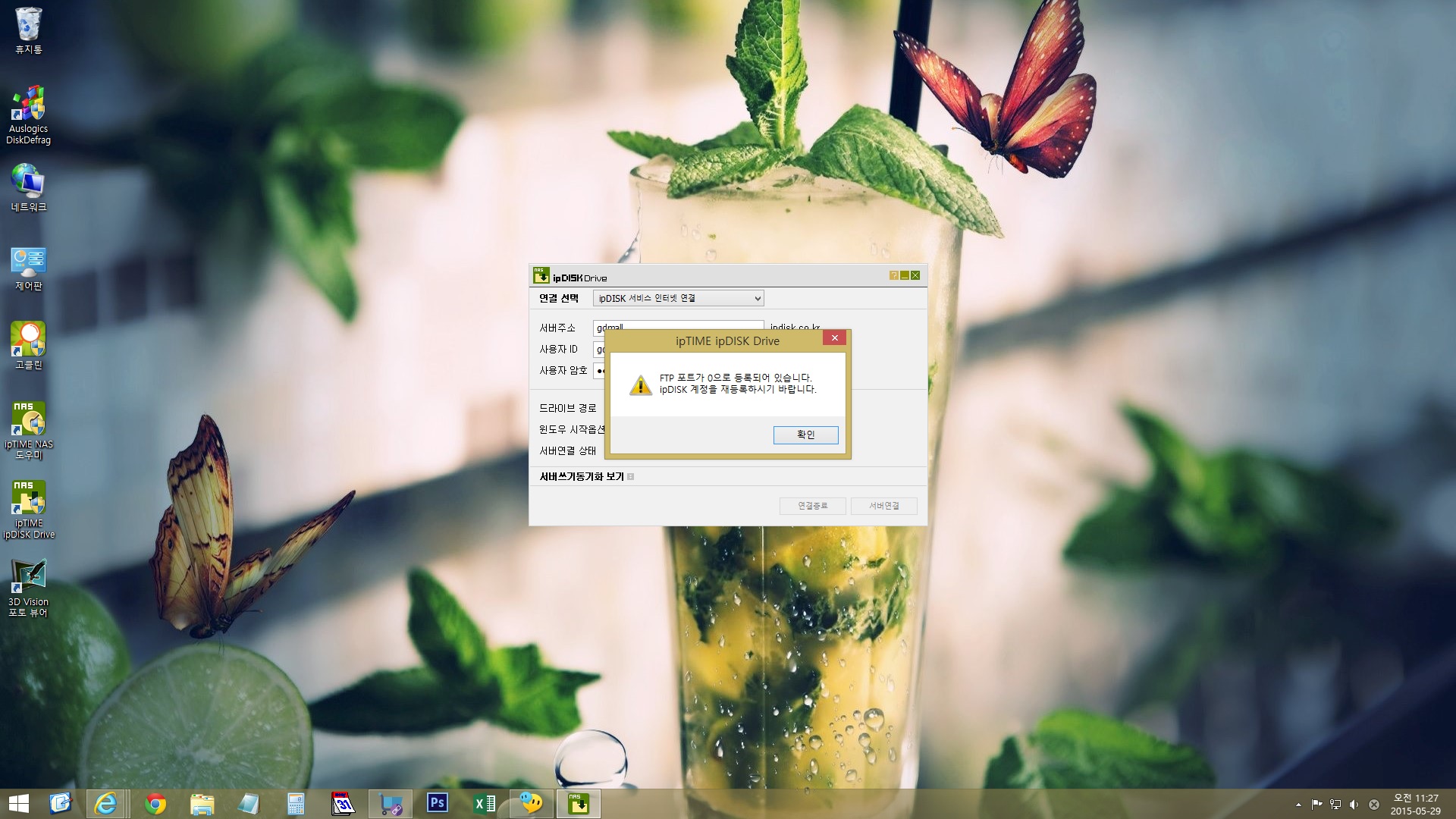Open the volume speaker tray icon
The height and width of the screenshot is (819, 1456).
coord(1354,805)
